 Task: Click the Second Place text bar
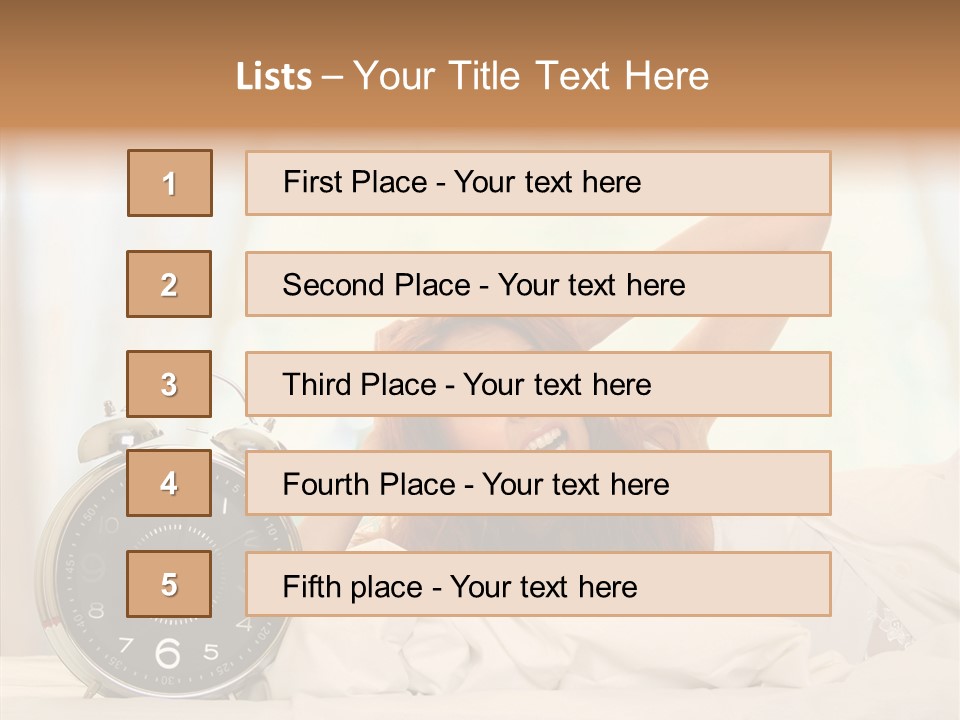point(538,284)
